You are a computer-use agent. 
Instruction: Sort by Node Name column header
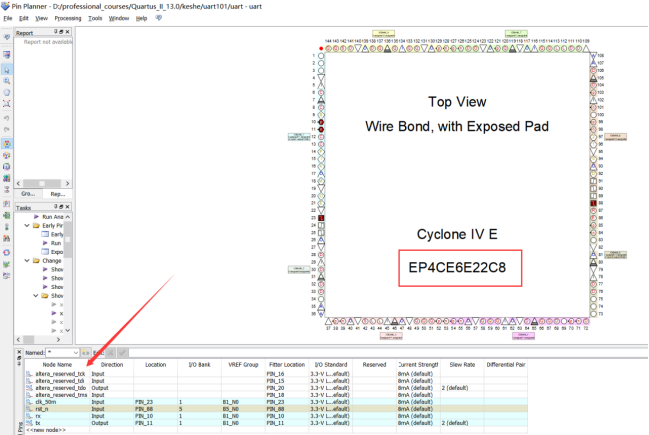point(57,365)
